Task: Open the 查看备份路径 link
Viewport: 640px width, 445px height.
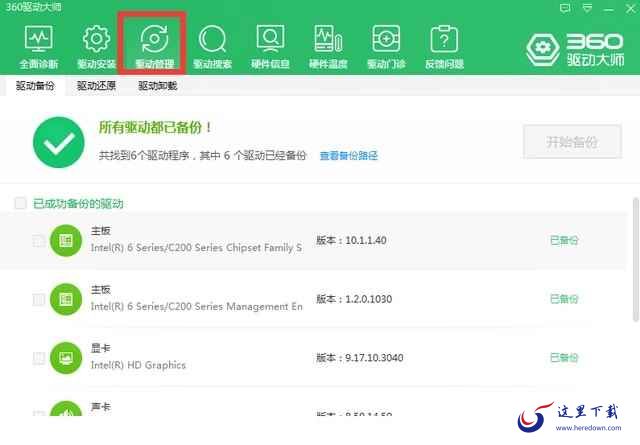Action: tap(349, 156)
